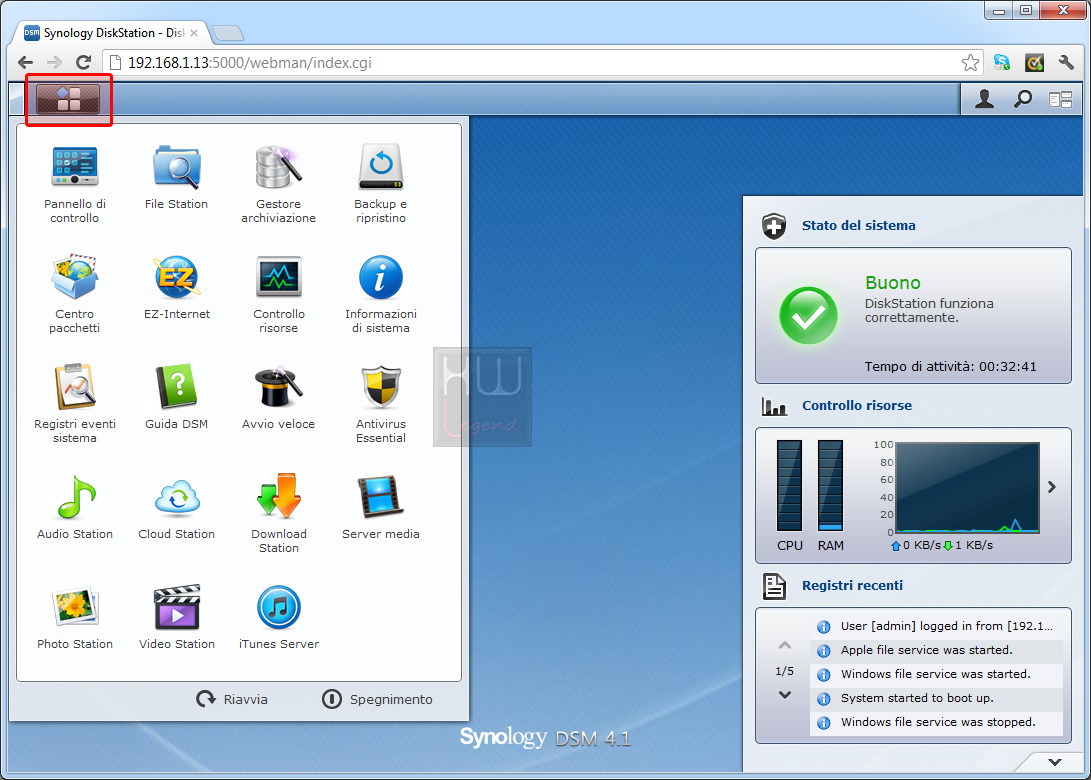1091x780 pixels.
Task: Show next resource monitor page arrow
Action: (x=1052, y=487)
